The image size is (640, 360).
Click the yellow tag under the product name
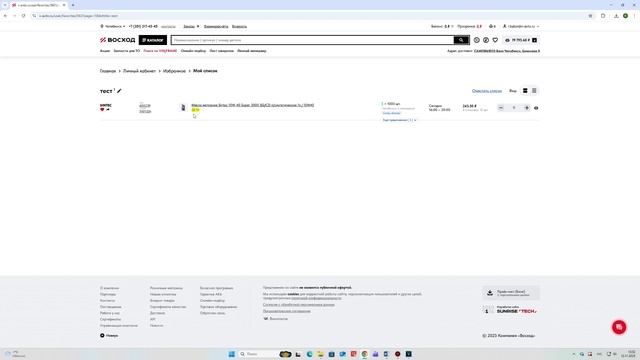(195, 110)
